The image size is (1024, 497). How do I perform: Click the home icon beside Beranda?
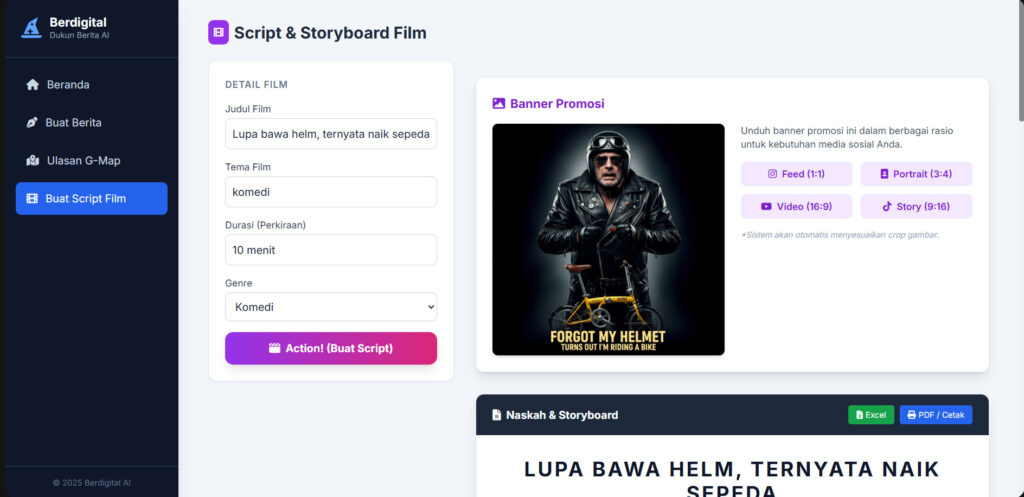pos(33,85)
